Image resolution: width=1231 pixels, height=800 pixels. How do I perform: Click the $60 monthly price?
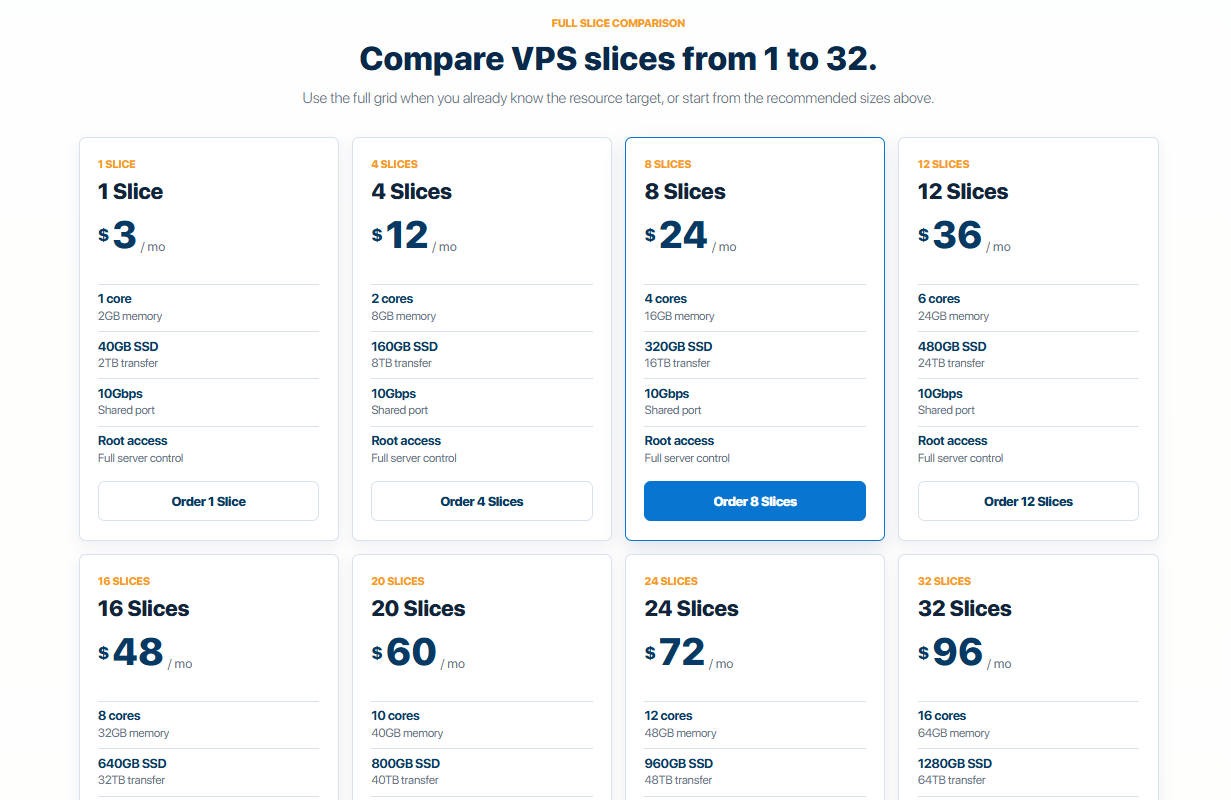404,653
